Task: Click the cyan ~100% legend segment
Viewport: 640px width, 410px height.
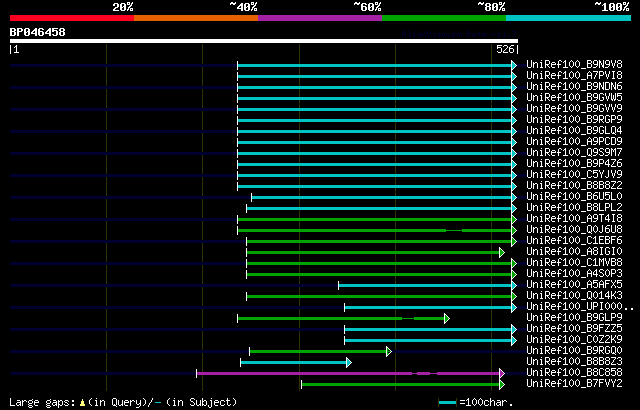Action: click(x=569, y=18)
